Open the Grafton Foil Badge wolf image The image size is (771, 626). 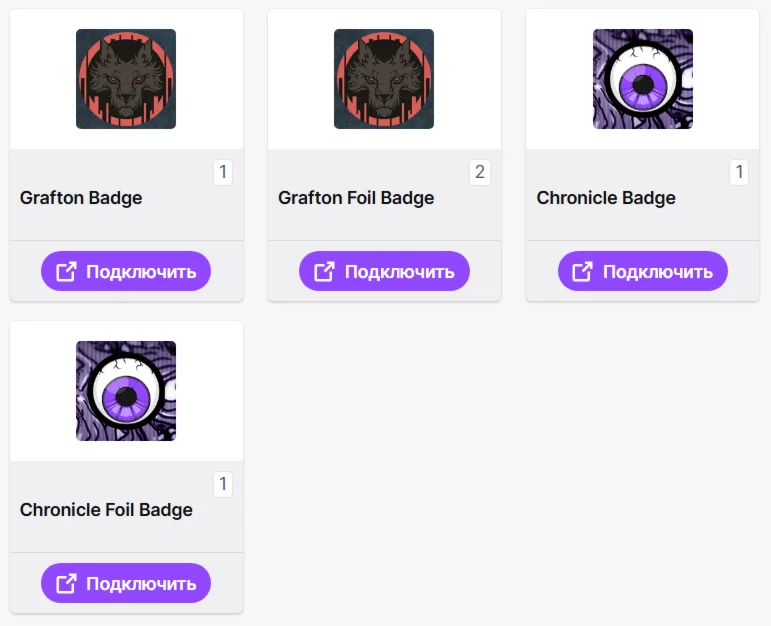pyautogui.click(x=384, y=79)
